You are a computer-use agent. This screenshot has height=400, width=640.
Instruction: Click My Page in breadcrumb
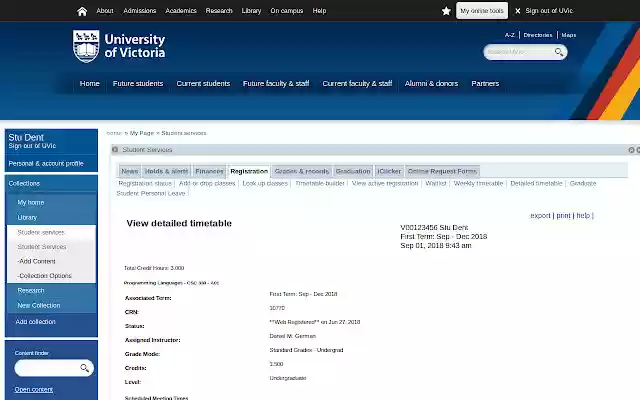click(x=142, y=133)
